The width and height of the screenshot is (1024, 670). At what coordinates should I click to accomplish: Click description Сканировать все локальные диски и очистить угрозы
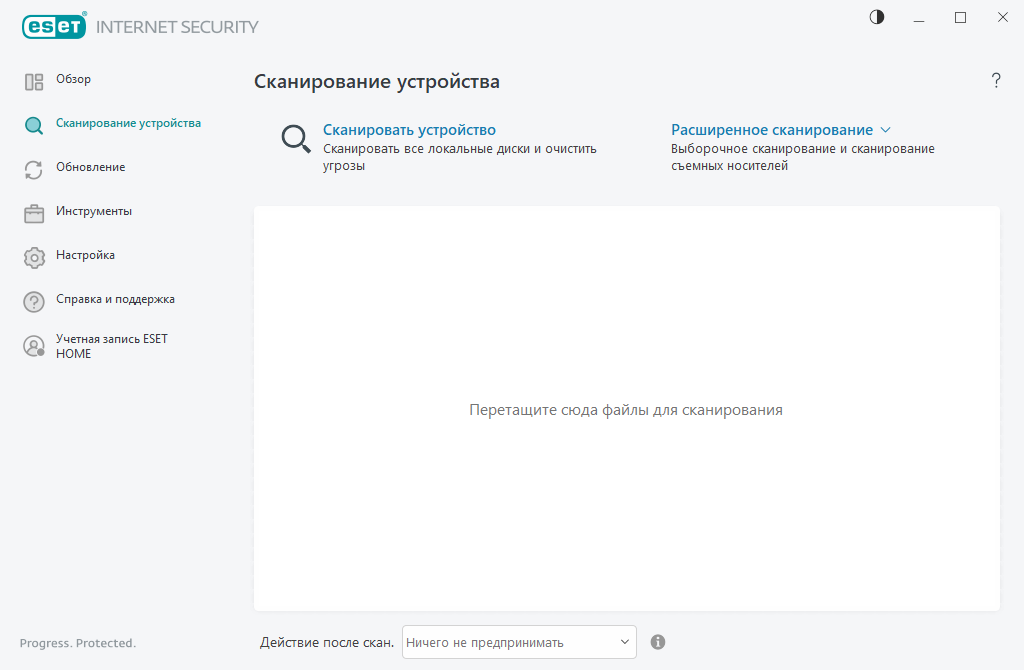tap(460, 157)
